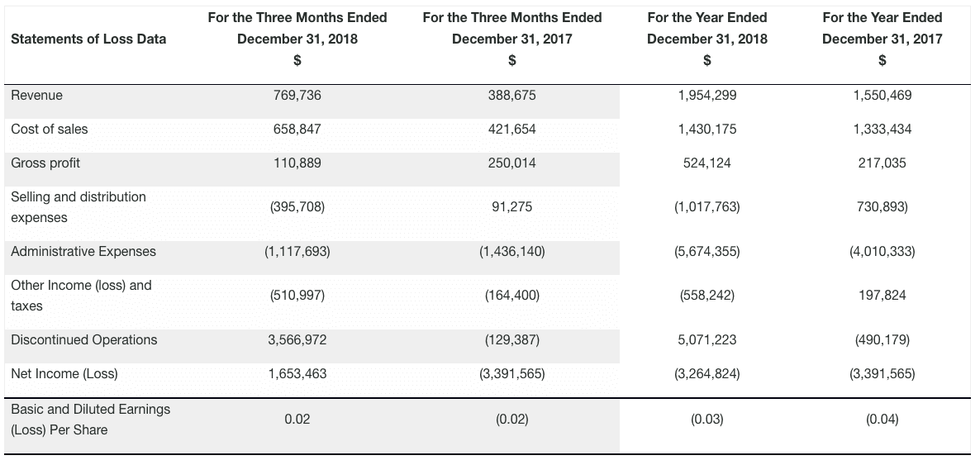Image resolution: width=980 pixels, height=459 pixels.
Task: Click the revenue value 769,736
Action: (x=297, y=96)
